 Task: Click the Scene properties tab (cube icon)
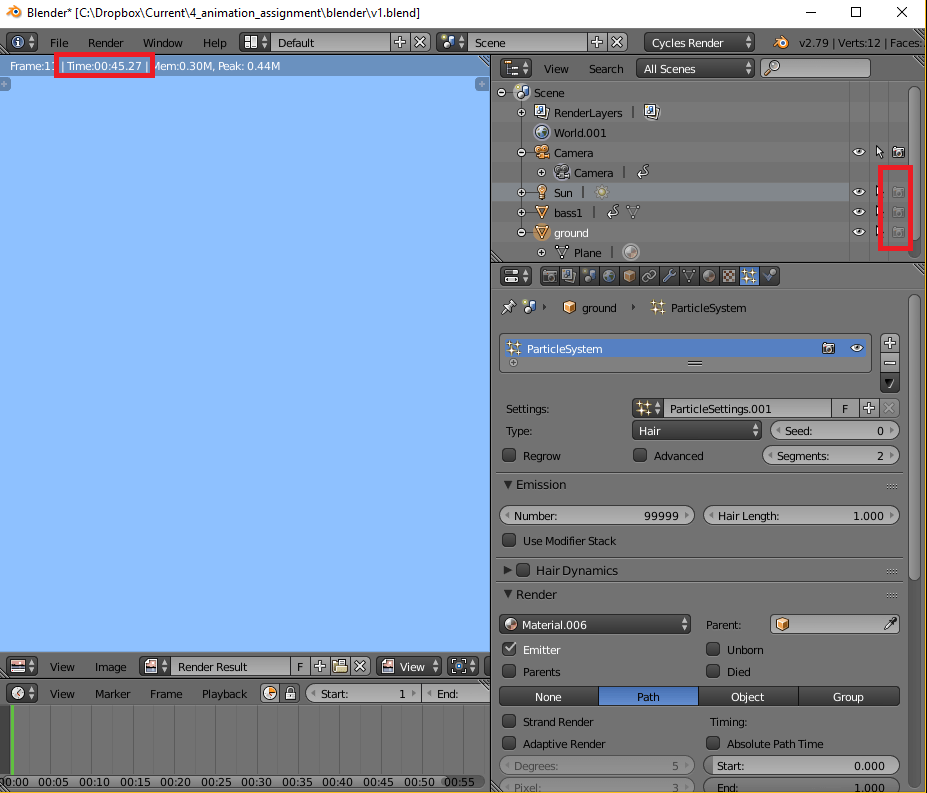[628, 276]
